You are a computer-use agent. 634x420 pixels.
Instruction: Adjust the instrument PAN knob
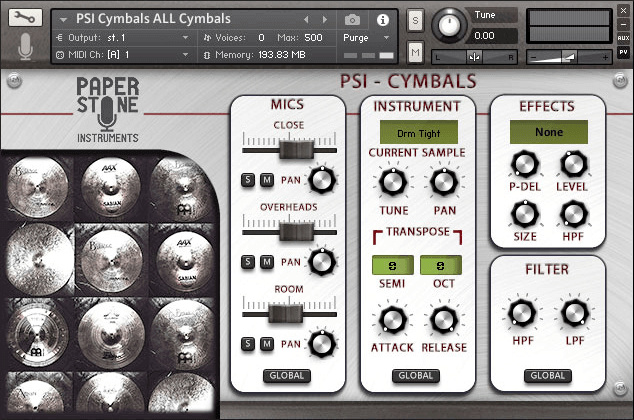pyautogui.click(x=444, y=182)
